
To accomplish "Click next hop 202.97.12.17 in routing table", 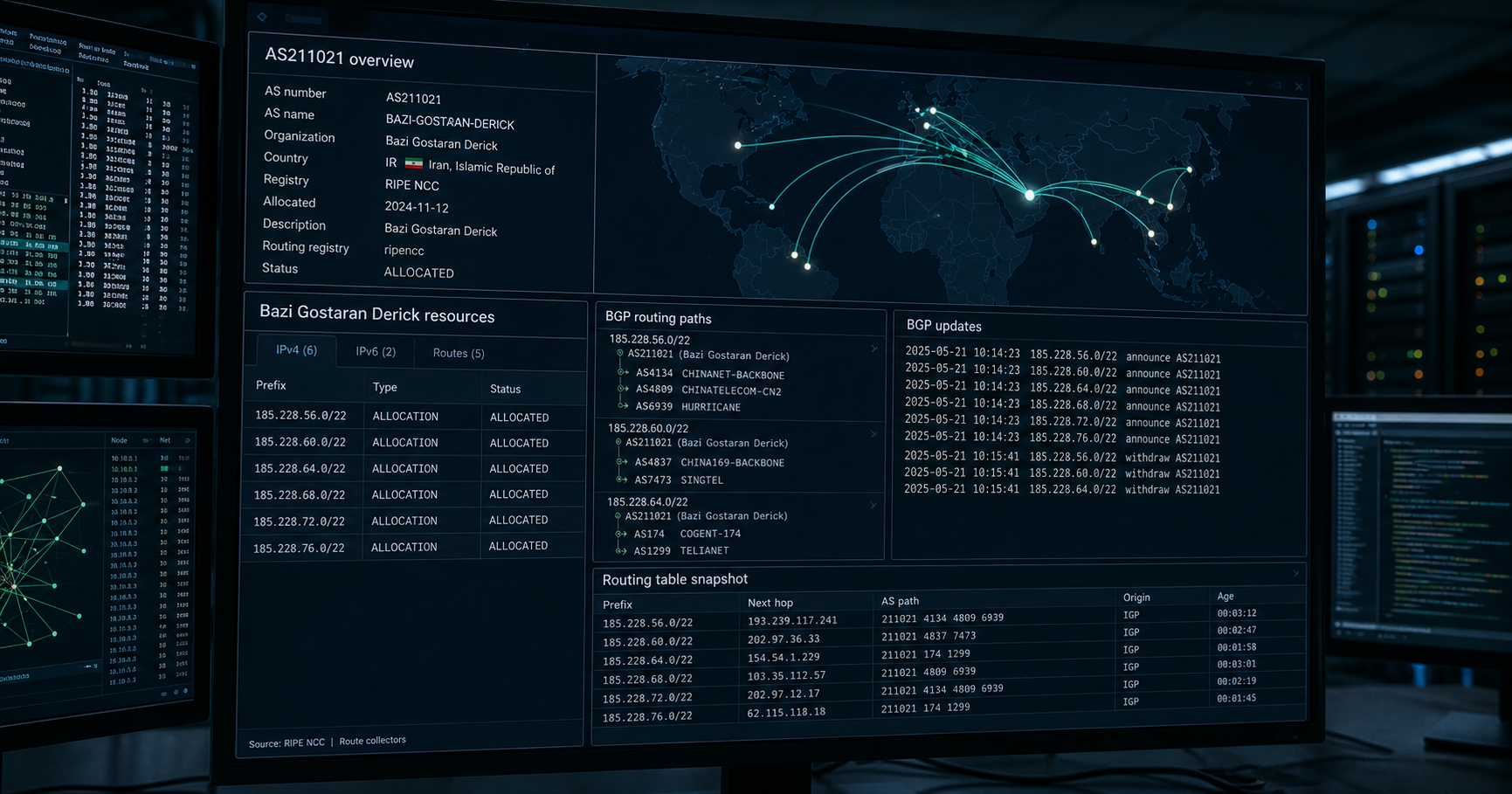I will (784, 694).
